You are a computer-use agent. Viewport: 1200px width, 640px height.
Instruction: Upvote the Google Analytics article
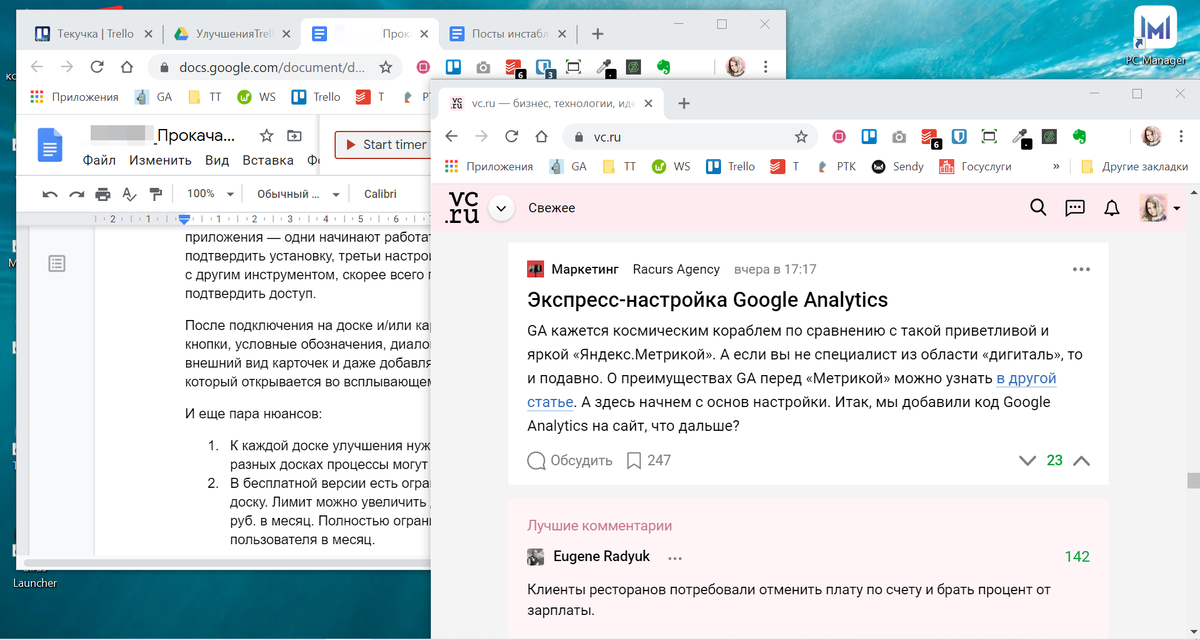click(1081, 461)
